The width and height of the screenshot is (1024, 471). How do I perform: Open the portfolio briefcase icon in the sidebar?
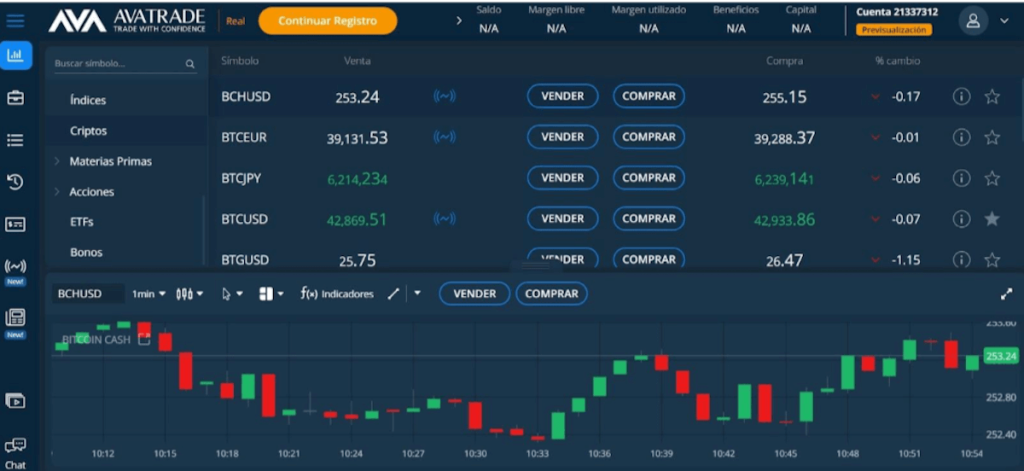click(x=15, y=98)
